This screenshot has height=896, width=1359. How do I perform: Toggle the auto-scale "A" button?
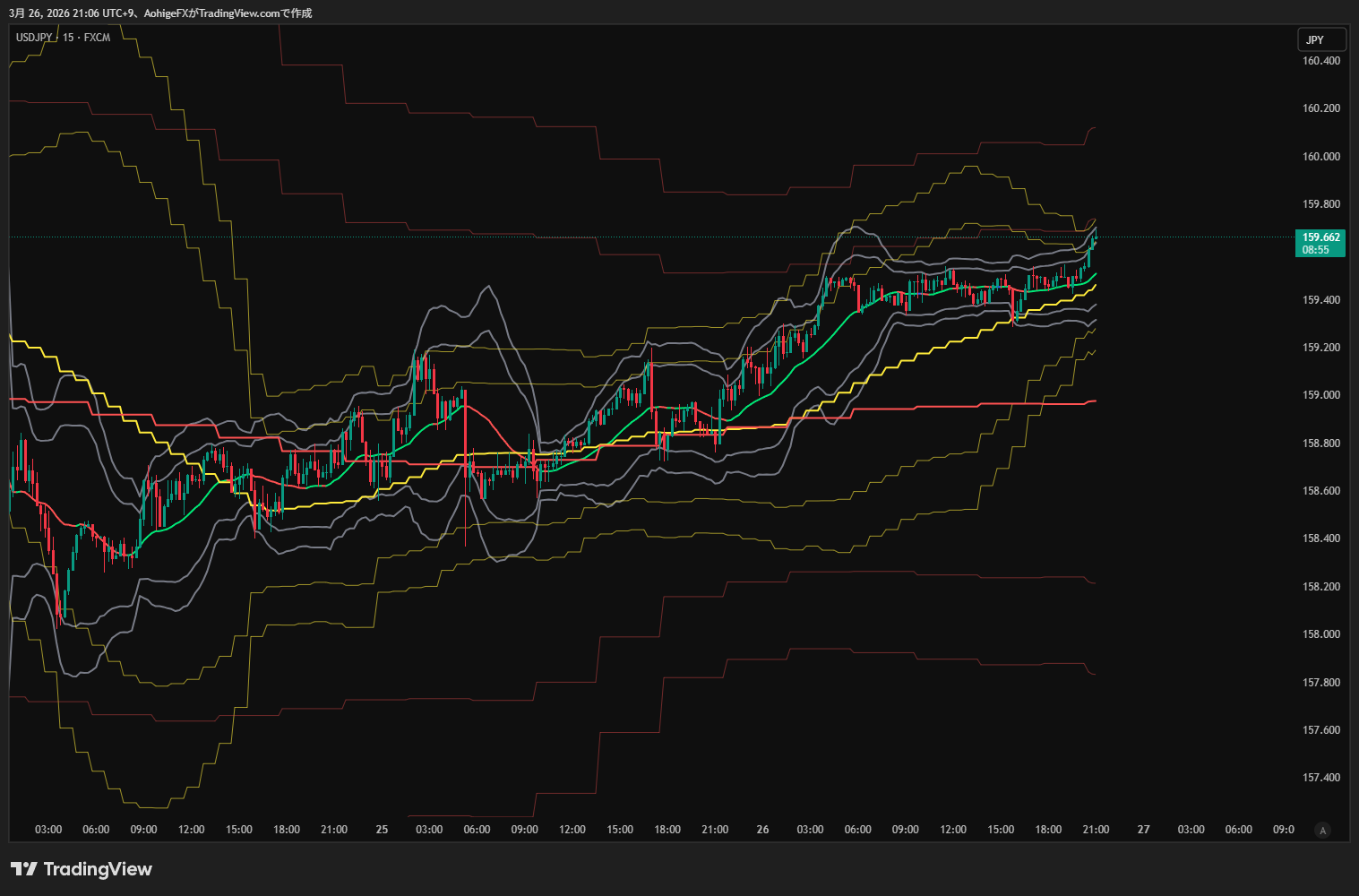(x=1322, y=831)
